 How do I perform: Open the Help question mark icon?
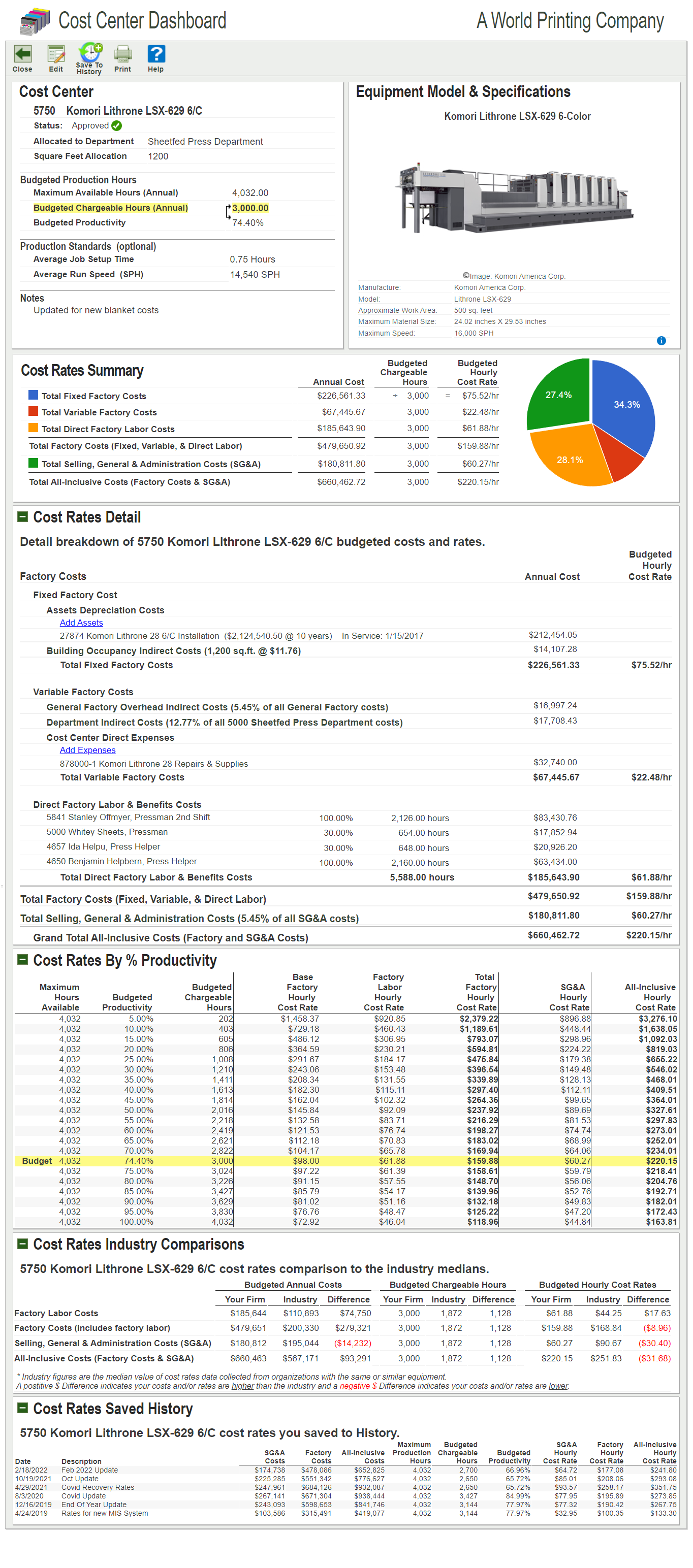tap(156, 54)
